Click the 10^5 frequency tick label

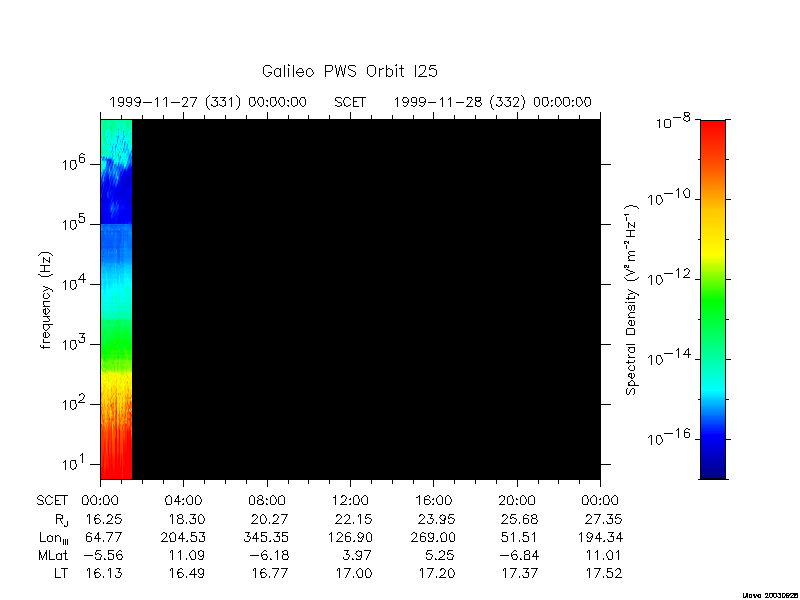coord(73,222)
